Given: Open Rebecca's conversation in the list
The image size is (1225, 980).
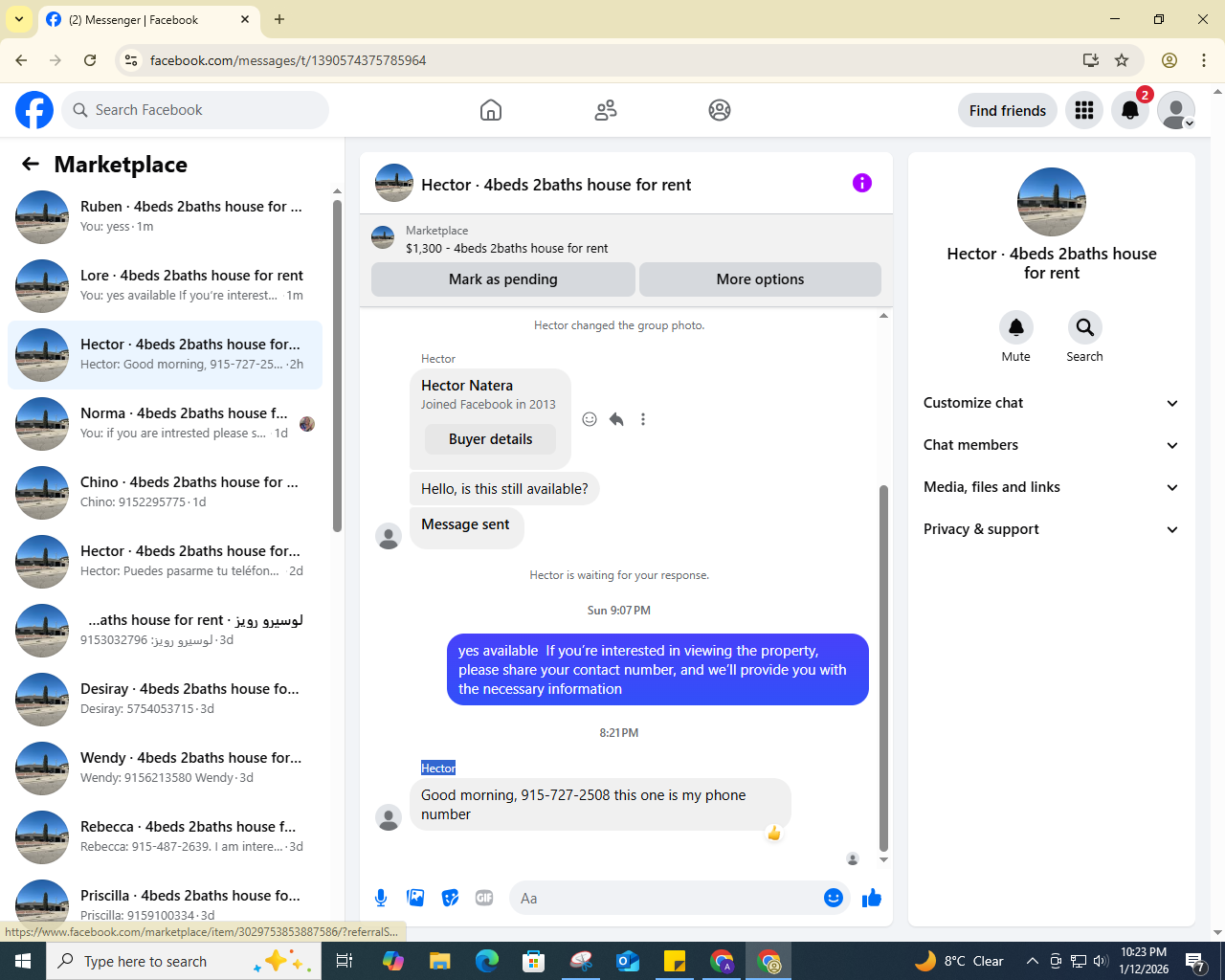Looking at the screenshot, I should 165,837.
